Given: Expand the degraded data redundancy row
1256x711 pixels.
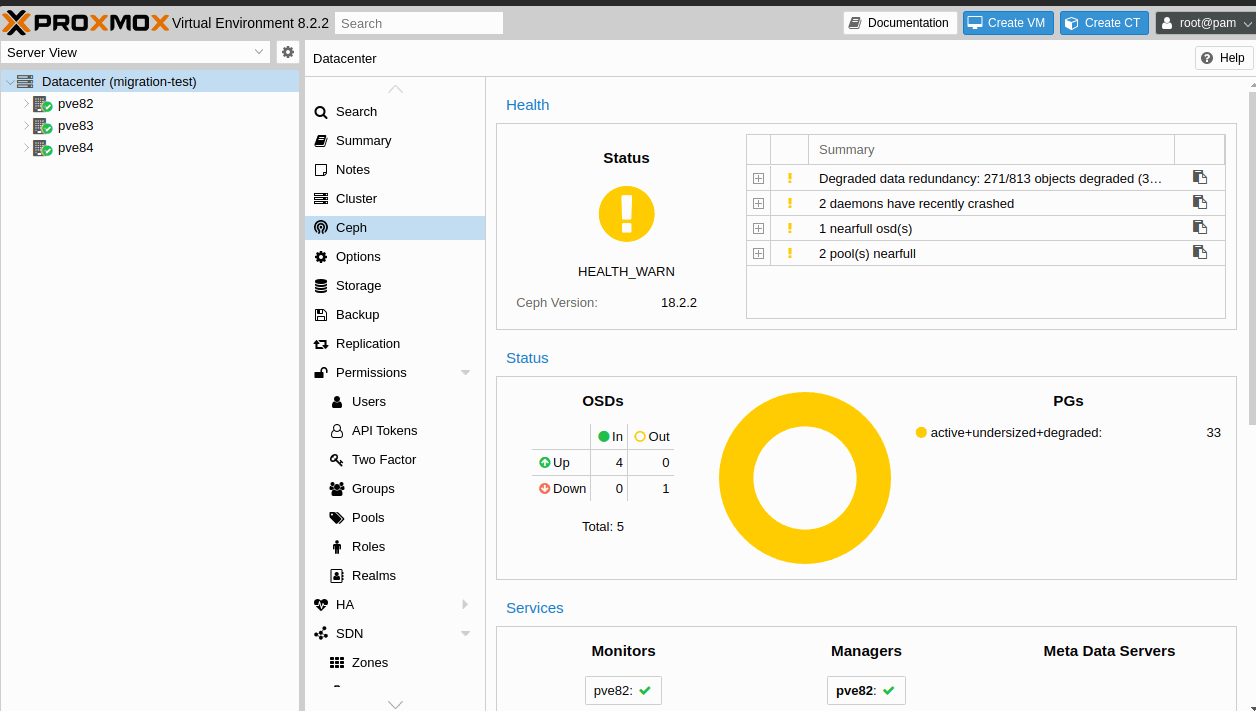Looking at the screenshot, I should (x=758, y=178).
